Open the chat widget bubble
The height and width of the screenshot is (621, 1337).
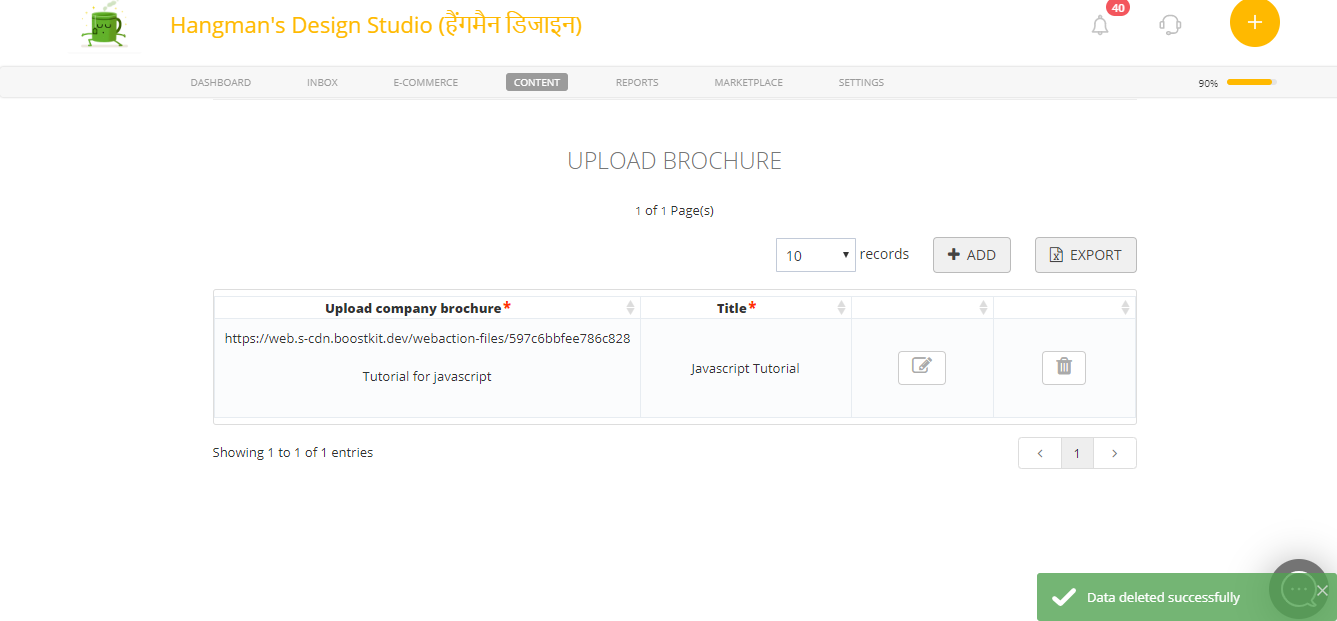1297,589
